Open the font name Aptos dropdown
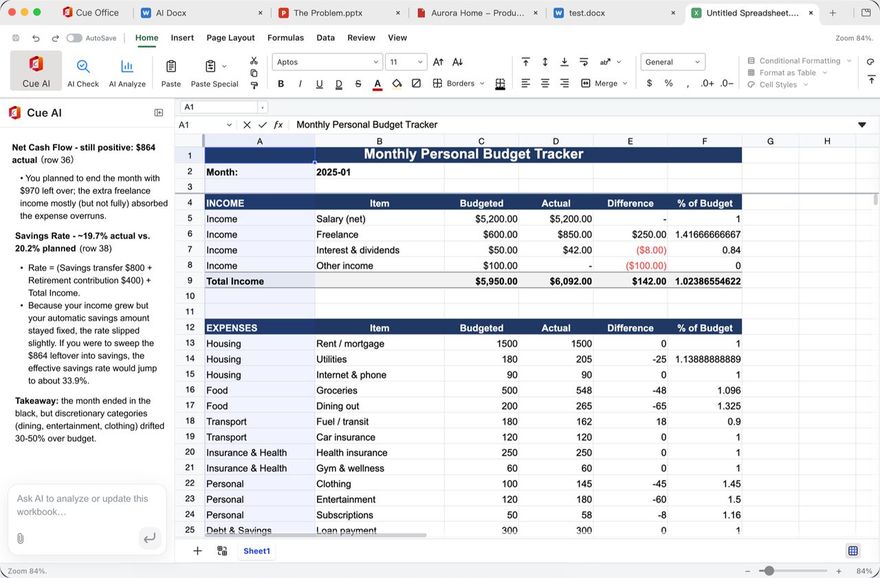This screenshot has height=578, width=880. [x=327, y=62]
